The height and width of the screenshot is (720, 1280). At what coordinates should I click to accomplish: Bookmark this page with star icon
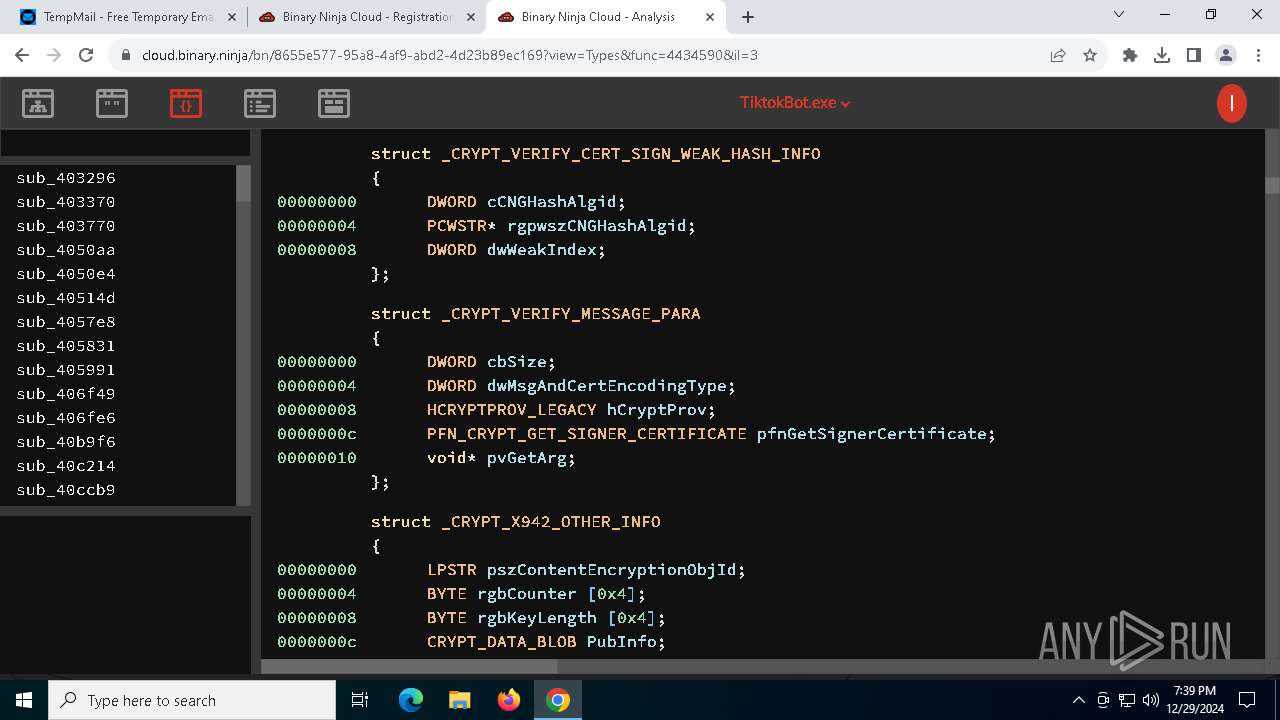click(x=1090, y=56)
